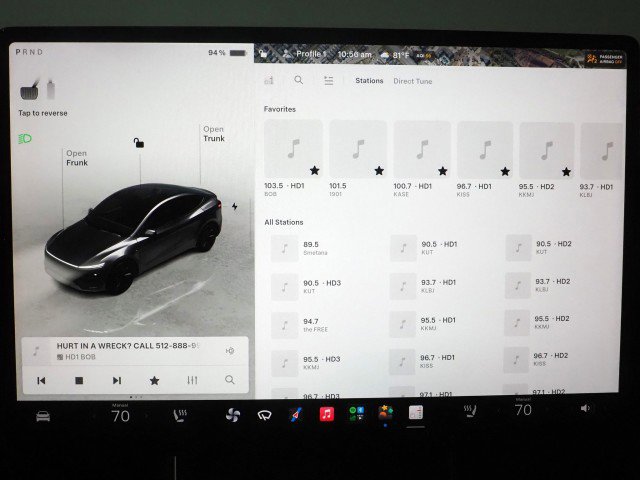Tune to 96.7 HD1 KISS in All Stations
Viewport: 640px width, 480px height.
click(422, 361)
